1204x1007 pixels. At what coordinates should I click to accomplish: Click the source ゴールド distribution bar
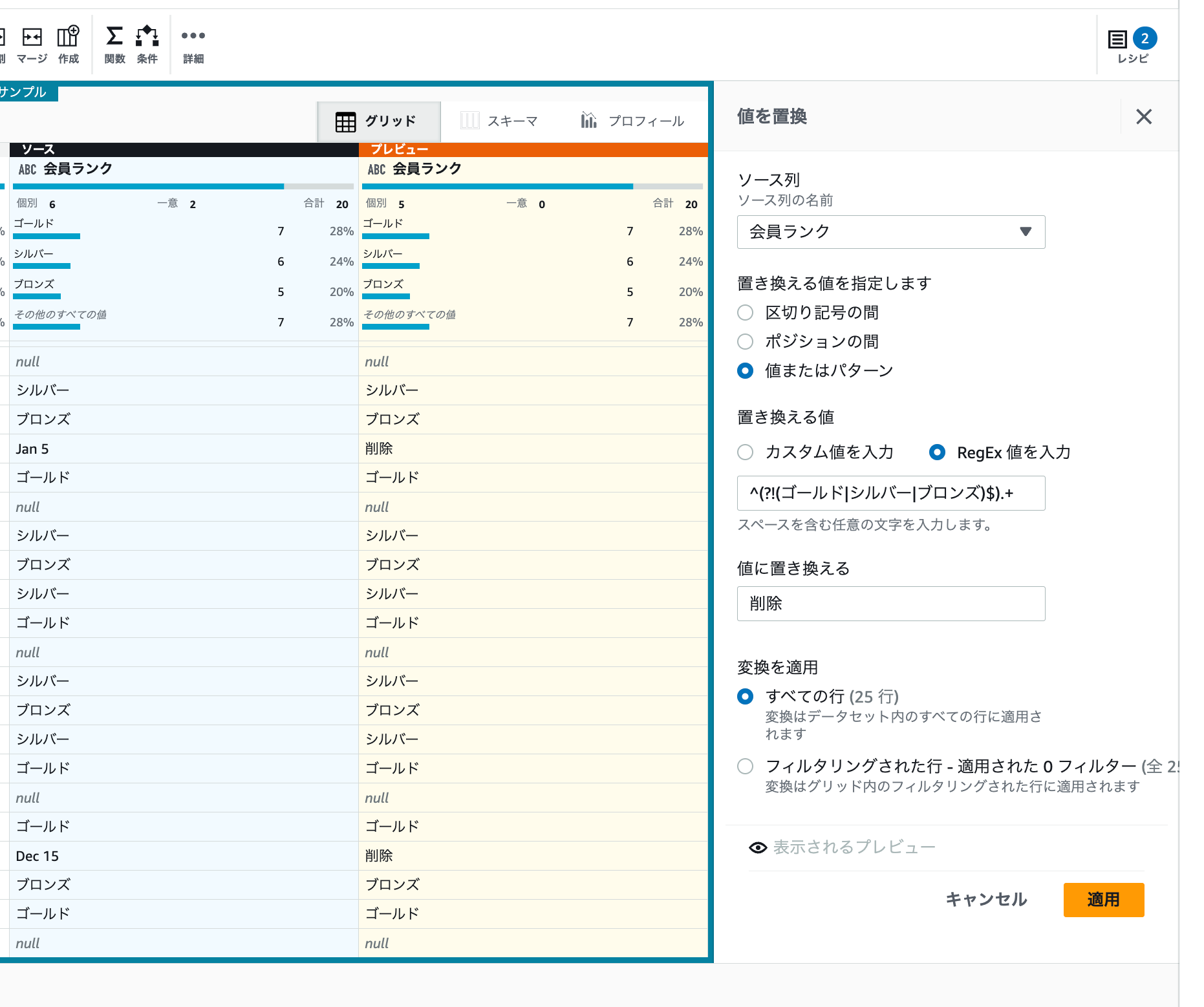(47, 237)
